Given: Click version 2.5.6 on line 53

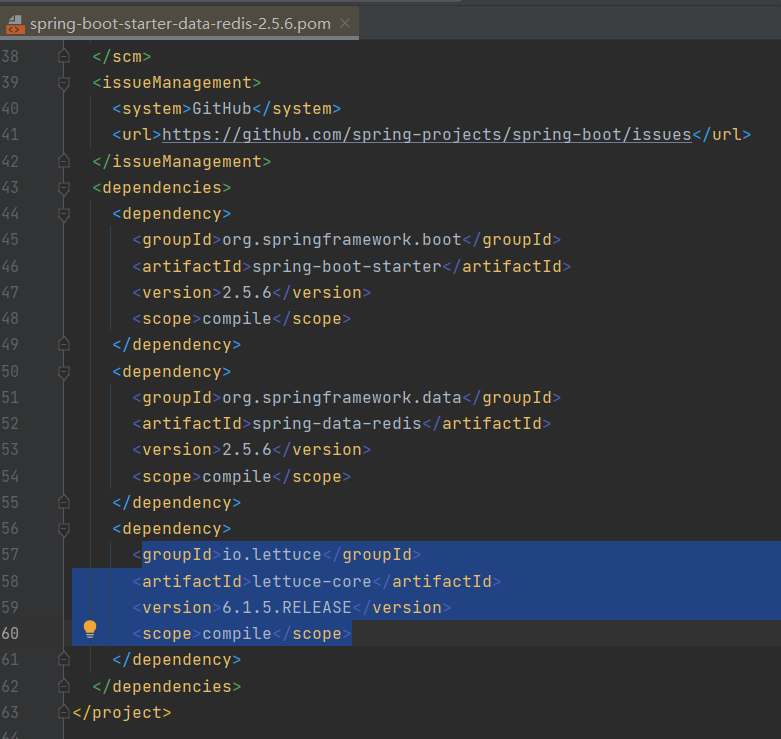Looking at the screenshot, I should click(x=247, y=450).
